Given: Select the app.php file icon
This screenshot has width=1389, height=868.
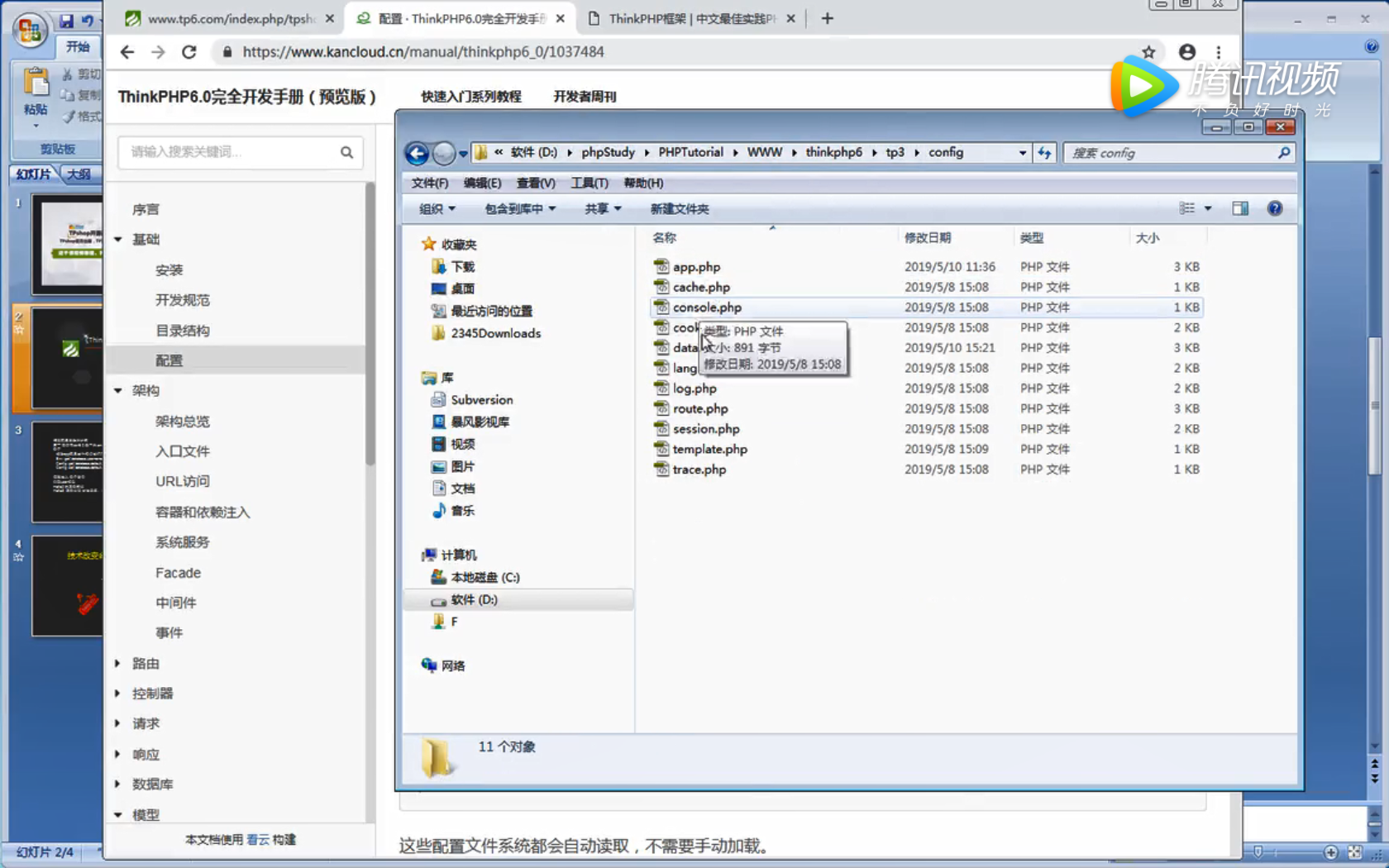Looking at the screenshot, I should click(x=661, y=266).
